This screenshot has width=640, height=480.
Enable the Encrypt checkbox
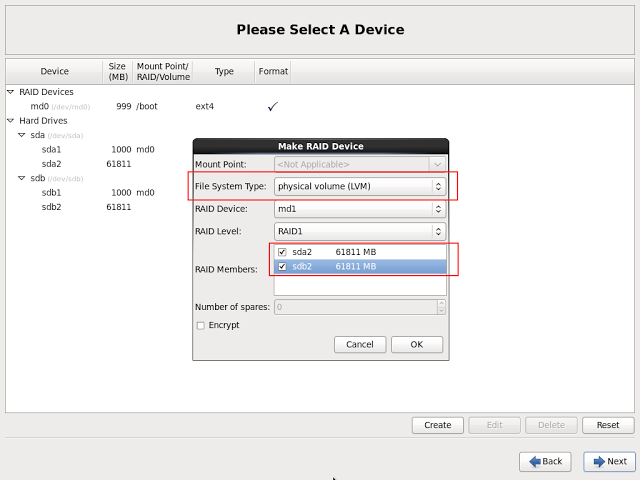pos(201,325)
